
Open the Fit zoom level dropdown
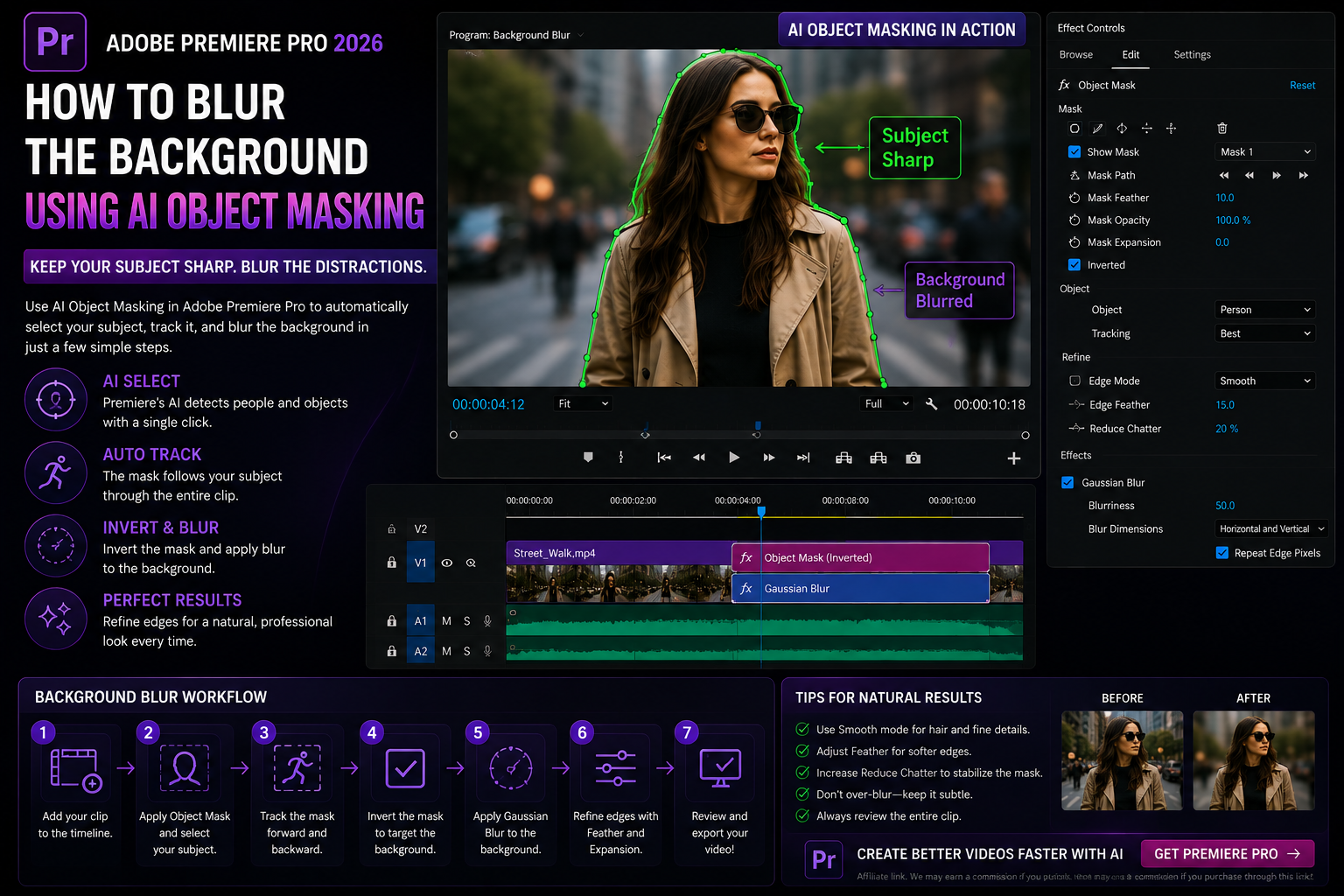[x=584, y=403]
